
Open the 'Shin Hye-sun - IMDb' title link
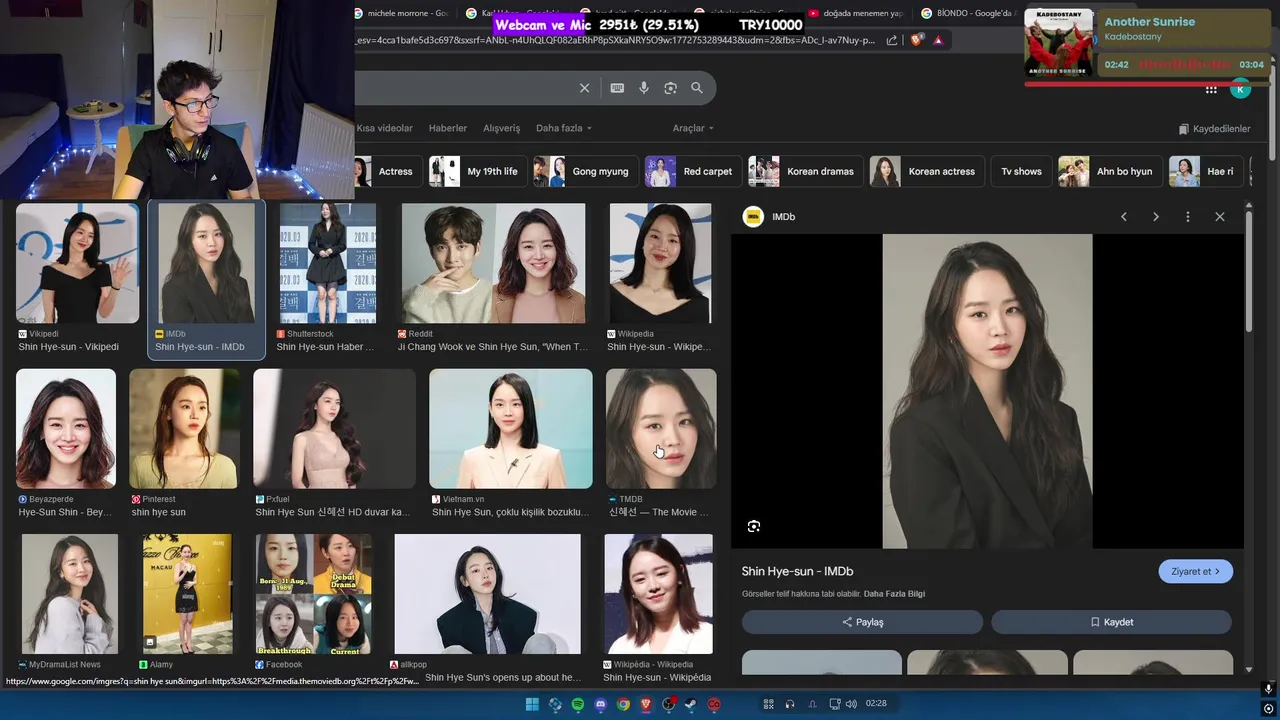pyautogui.click(x=797, y=571)
